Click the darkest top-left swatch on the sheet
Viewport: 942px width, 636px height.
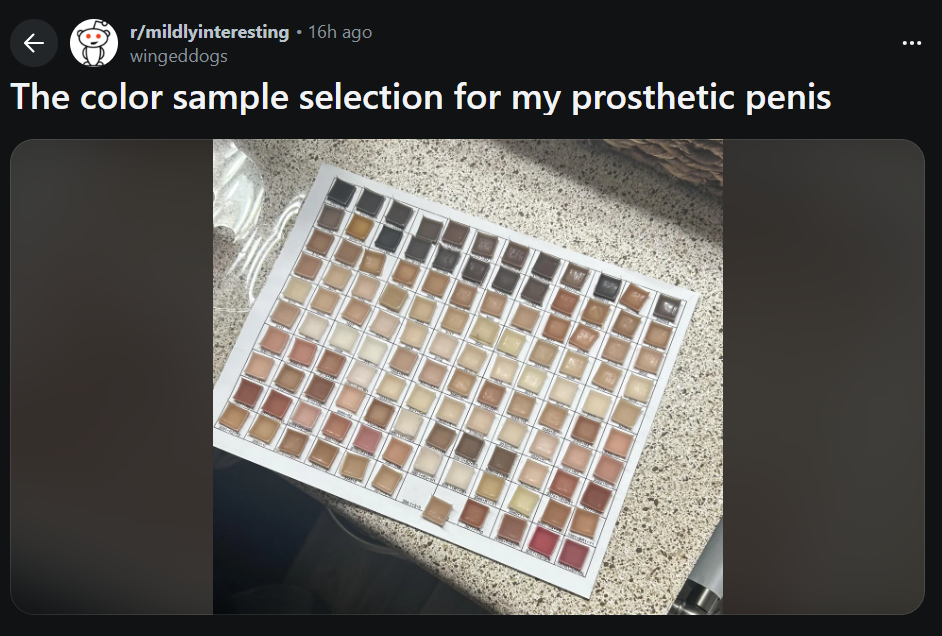pyautogui.click(x=343, y=192)
